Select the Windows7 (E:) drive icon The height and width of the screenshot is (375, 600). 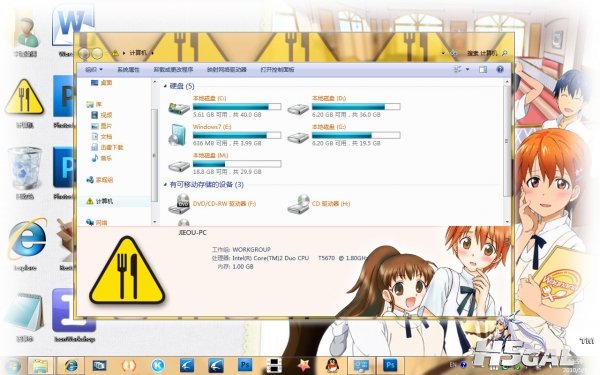[x=178, y=135]
